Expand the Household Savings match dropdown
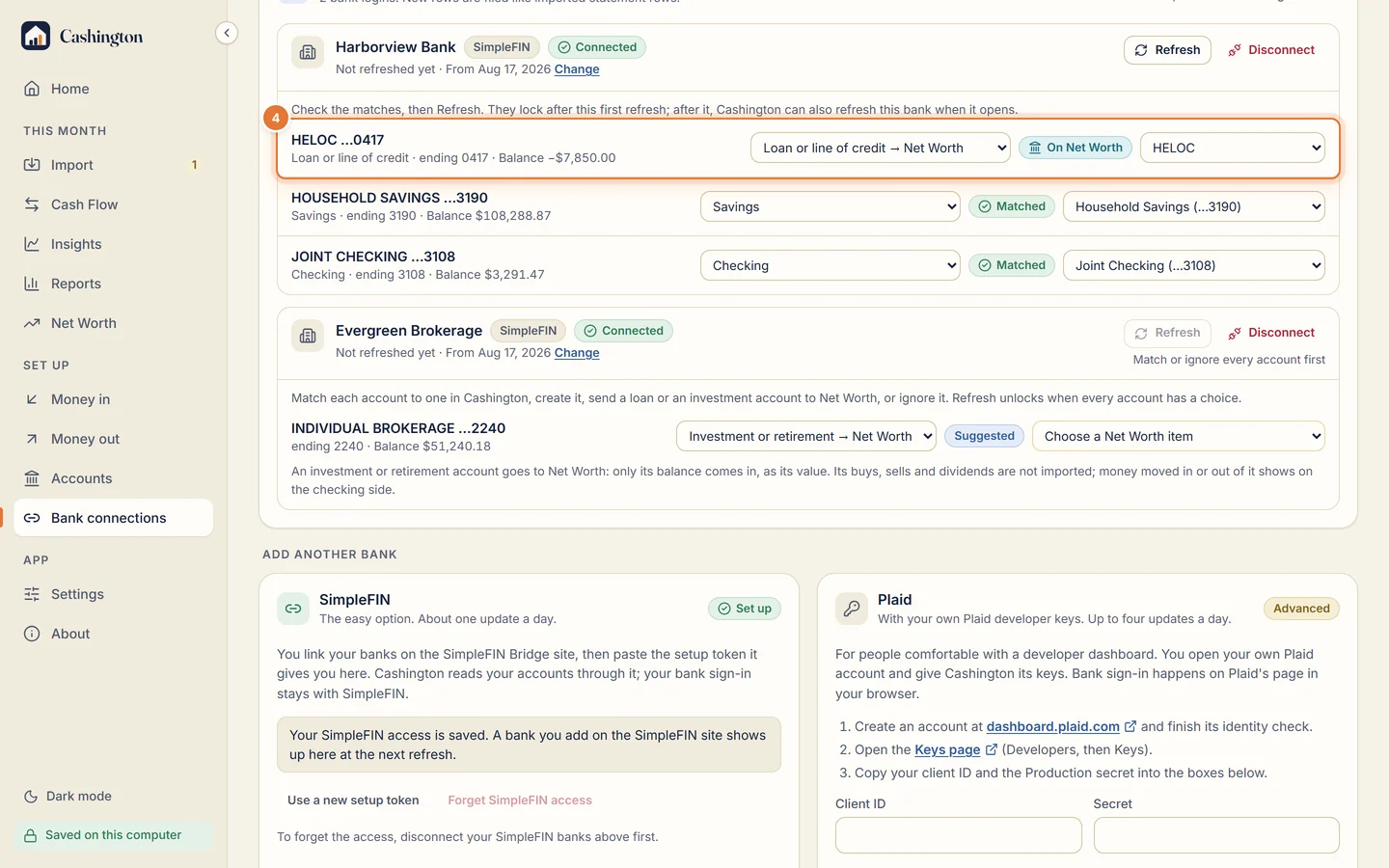1389x868 pixels. [1194, 206]
